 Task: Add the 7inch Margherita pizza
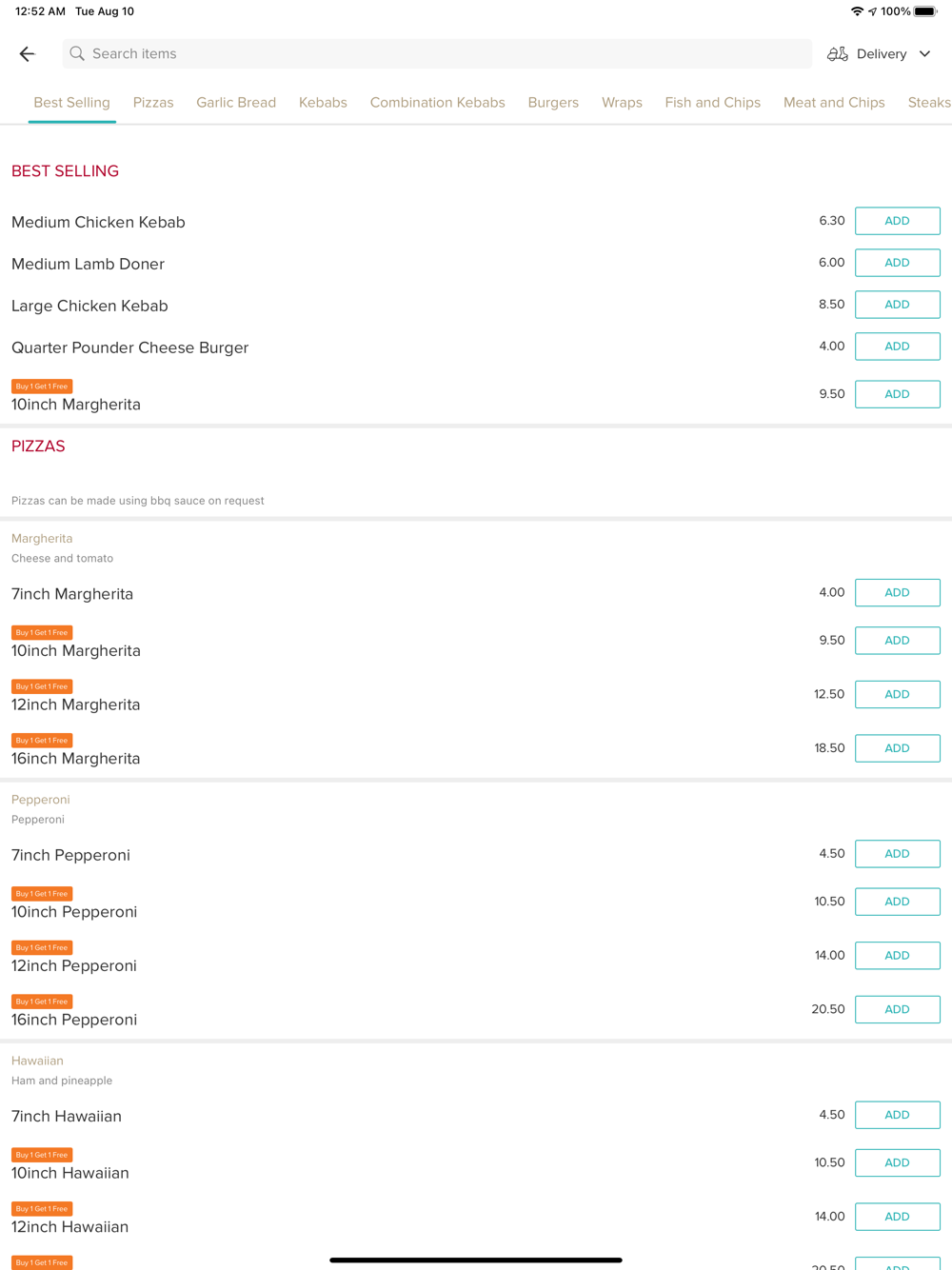tap(897, 593)
